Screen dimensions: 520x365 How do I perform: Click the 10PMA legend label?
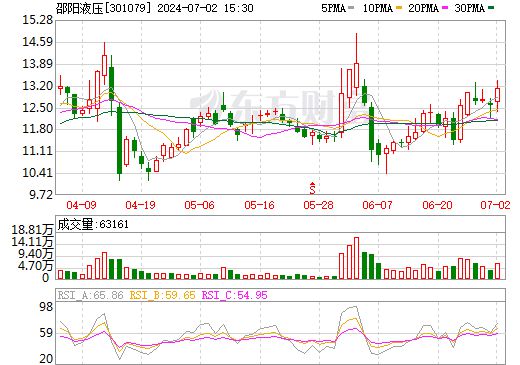click(x=377, y=8)
